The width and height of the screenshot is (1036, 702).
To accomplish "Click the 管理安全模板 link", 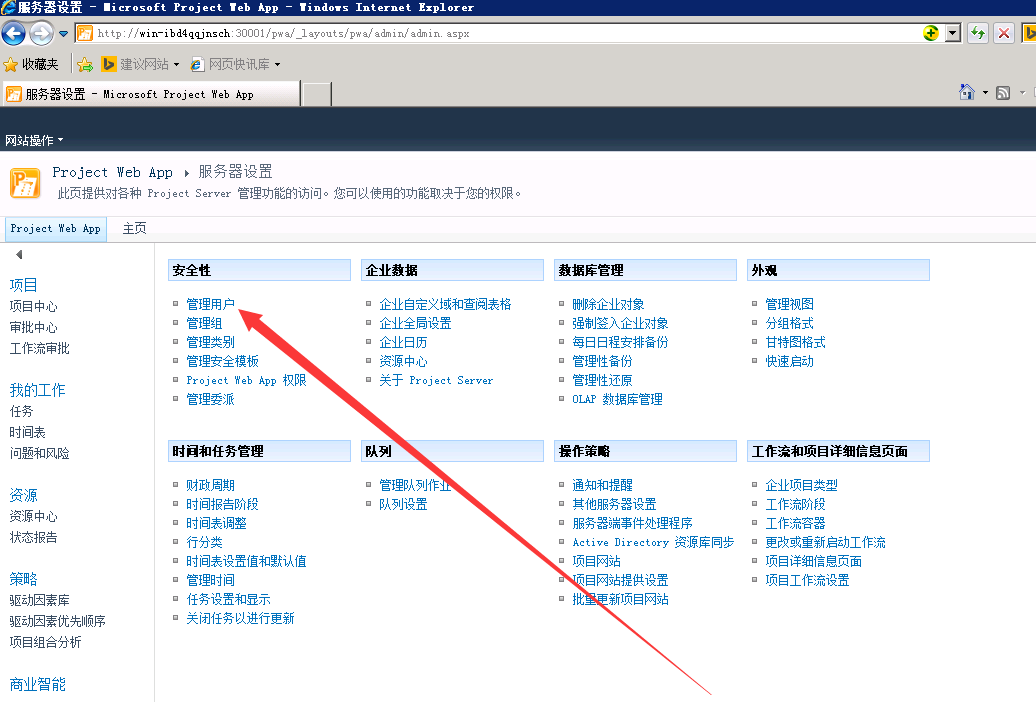I will click(223, 362).
